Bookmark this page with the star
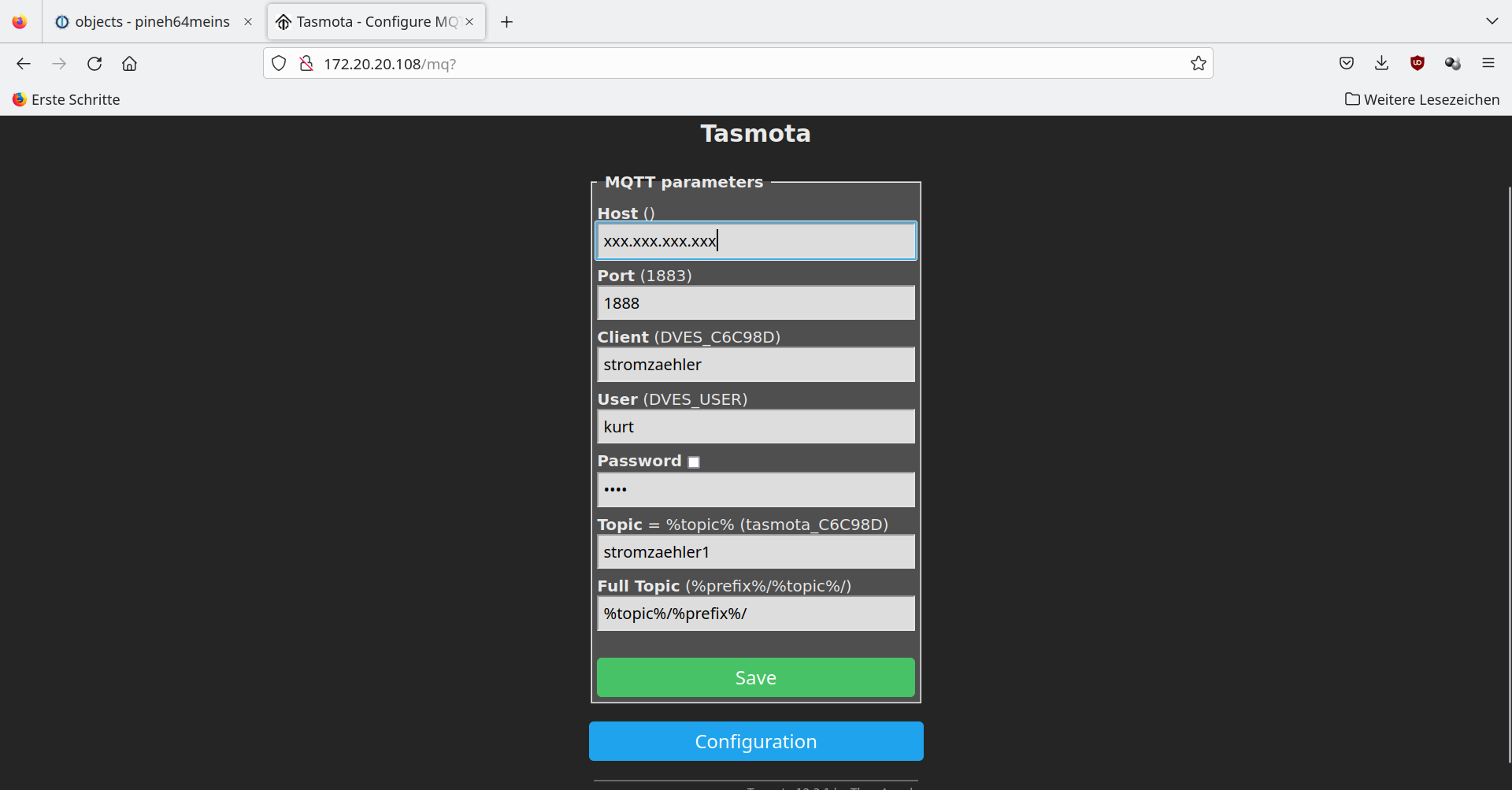 pyautogui.click(x=1199, y=64)
